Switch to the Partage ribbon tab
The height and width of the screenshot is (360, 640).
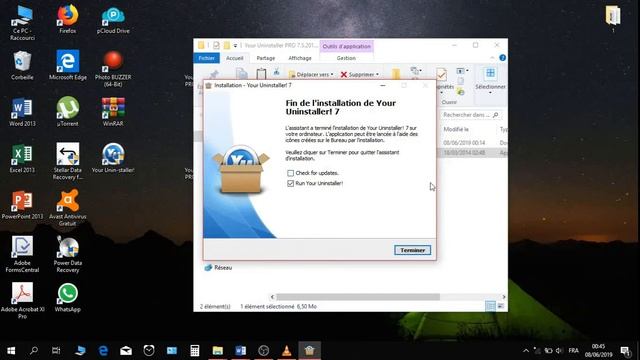point(266,58)
